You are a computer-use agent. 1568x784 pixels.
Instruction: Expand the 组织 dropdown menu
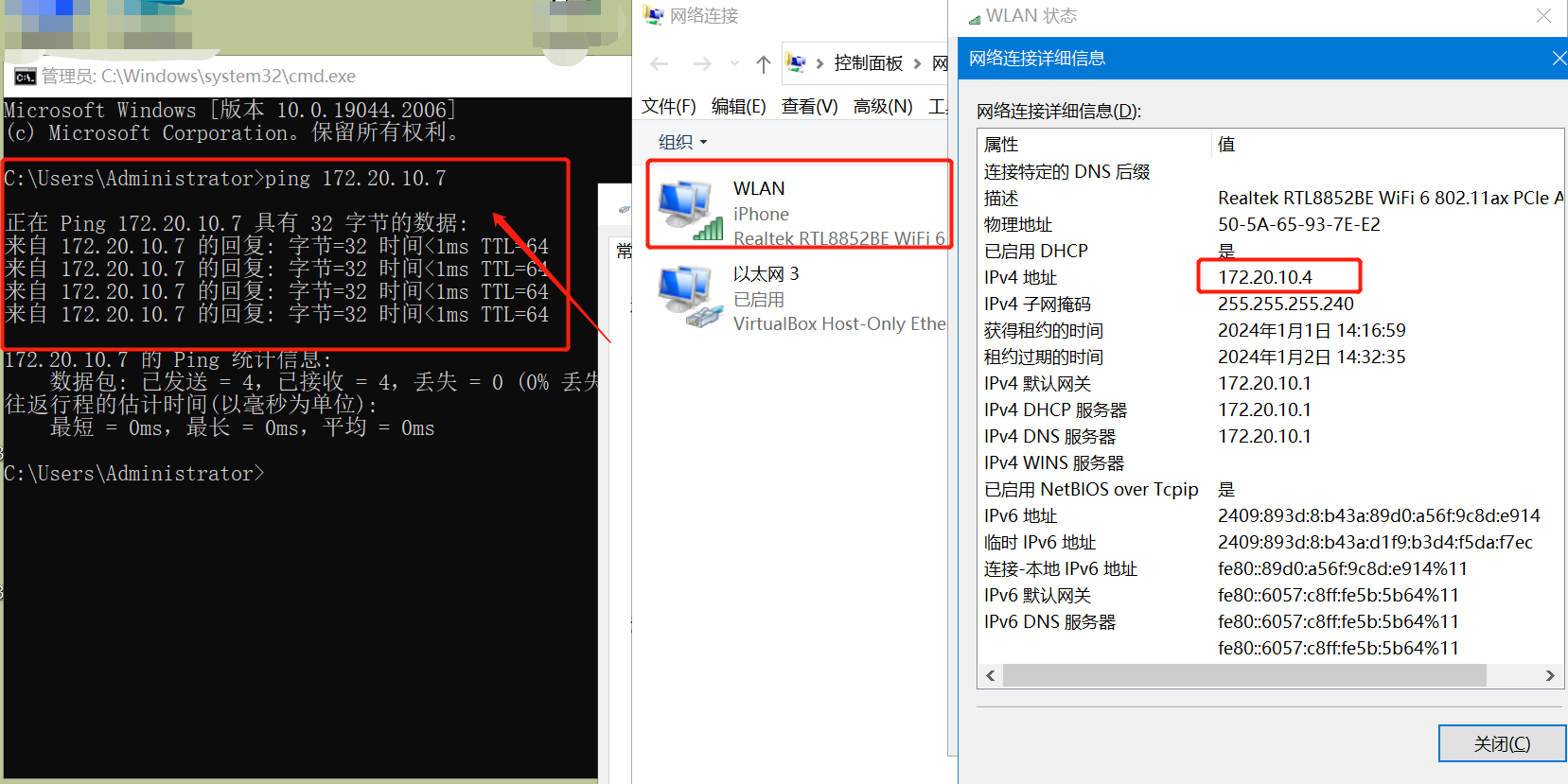pos(683,142)
